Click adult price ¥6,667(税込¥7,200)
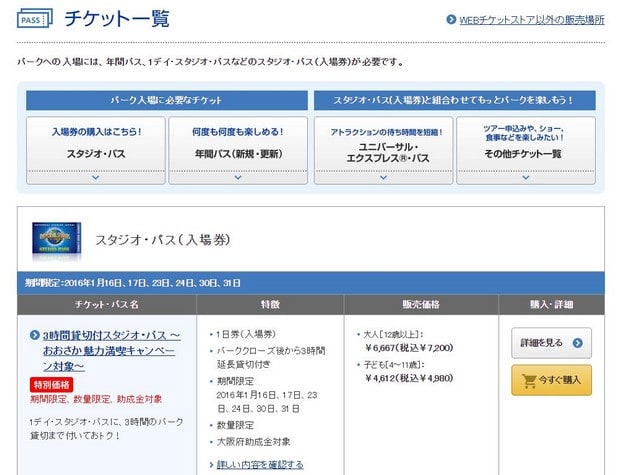Image resolution: width=620 pixels, height=475 pixels. pyautogui.click(x=409, y=348)
